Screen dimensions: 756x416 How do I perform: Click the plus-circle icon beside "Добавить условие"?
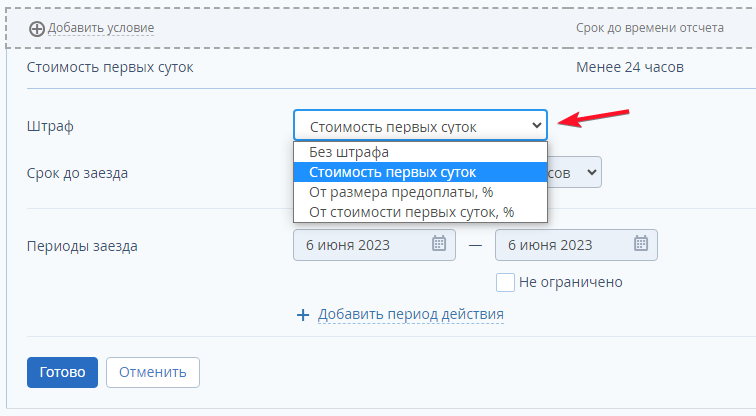point(37,28)
